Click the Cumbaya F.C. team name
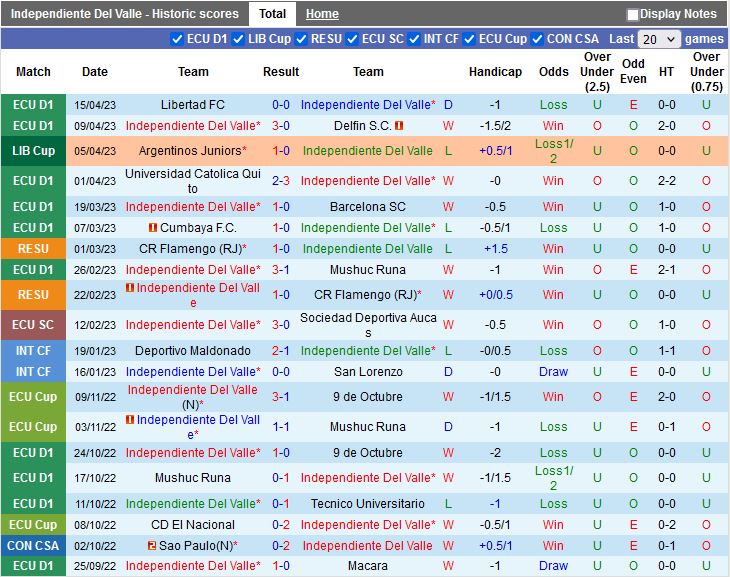Viewport: 730px width, 577px height. point(198,228)
